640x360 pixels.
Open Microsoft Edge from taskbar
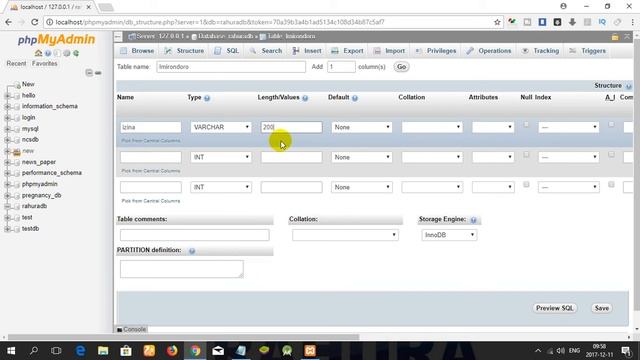tap(80, 351)
